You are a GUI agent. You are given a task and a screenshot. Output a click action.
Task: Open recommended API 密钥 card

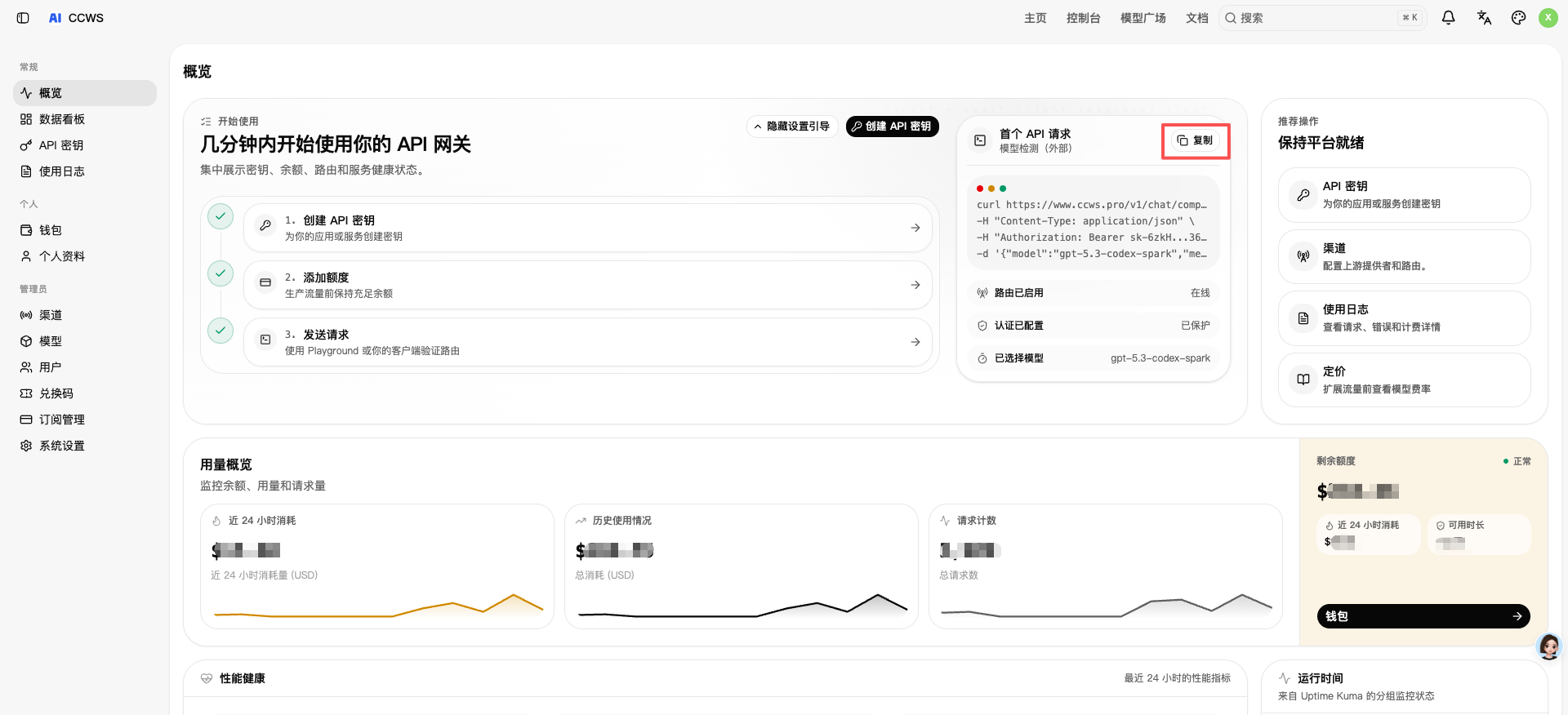[1405, 195]
